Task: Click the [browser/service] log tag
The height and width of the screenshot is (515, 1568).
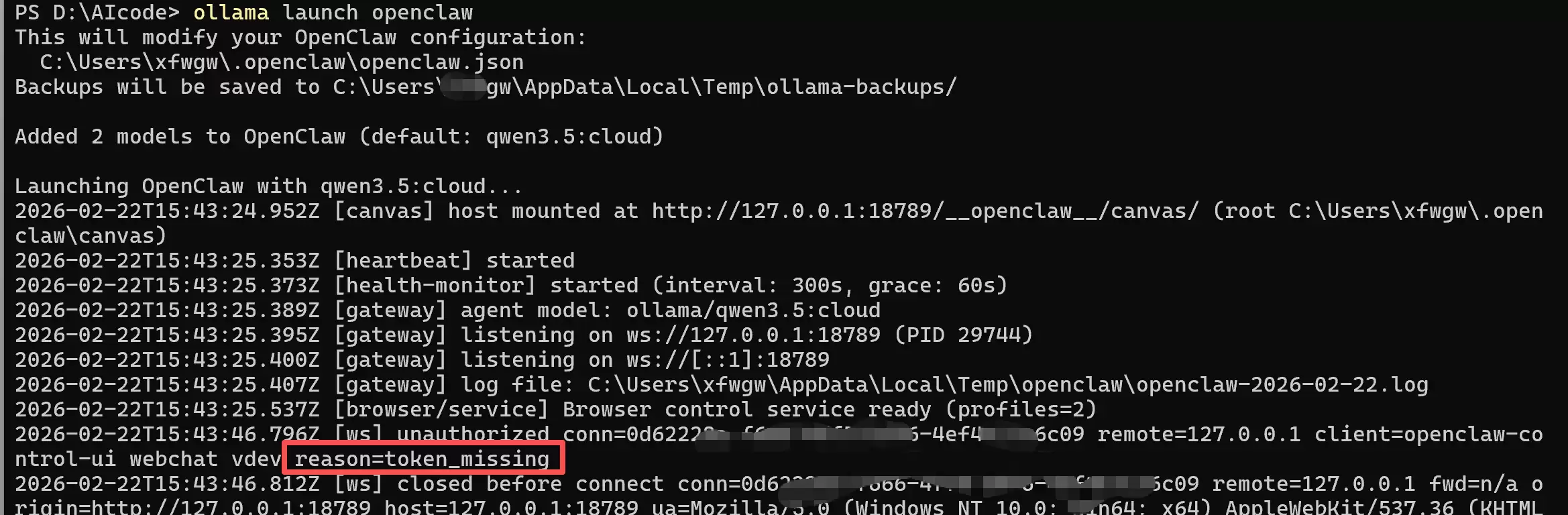Action: pyautogui.click(x=441, y=410)
